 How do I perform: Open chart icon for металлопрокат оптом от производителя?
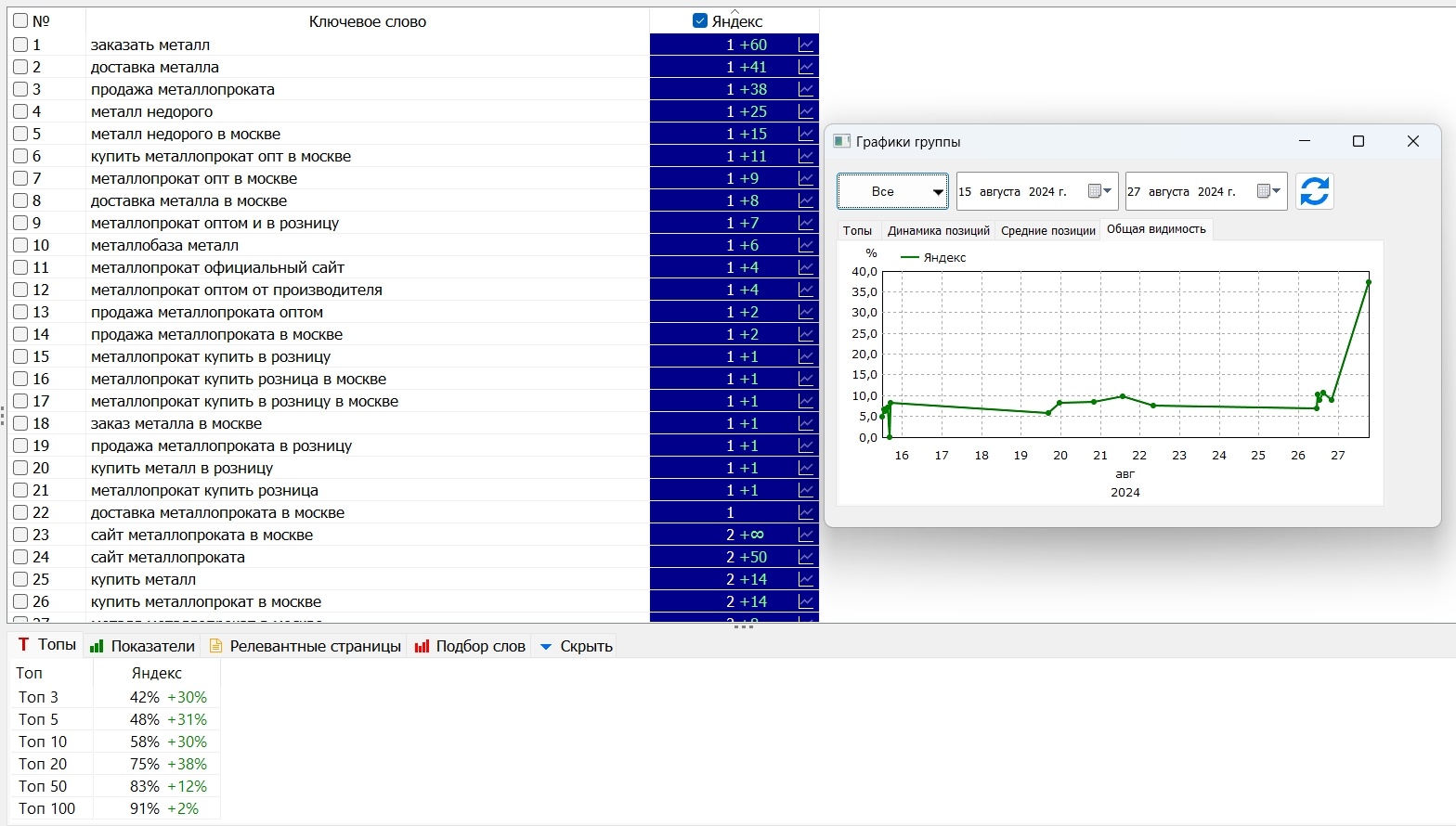pos(806,290)
